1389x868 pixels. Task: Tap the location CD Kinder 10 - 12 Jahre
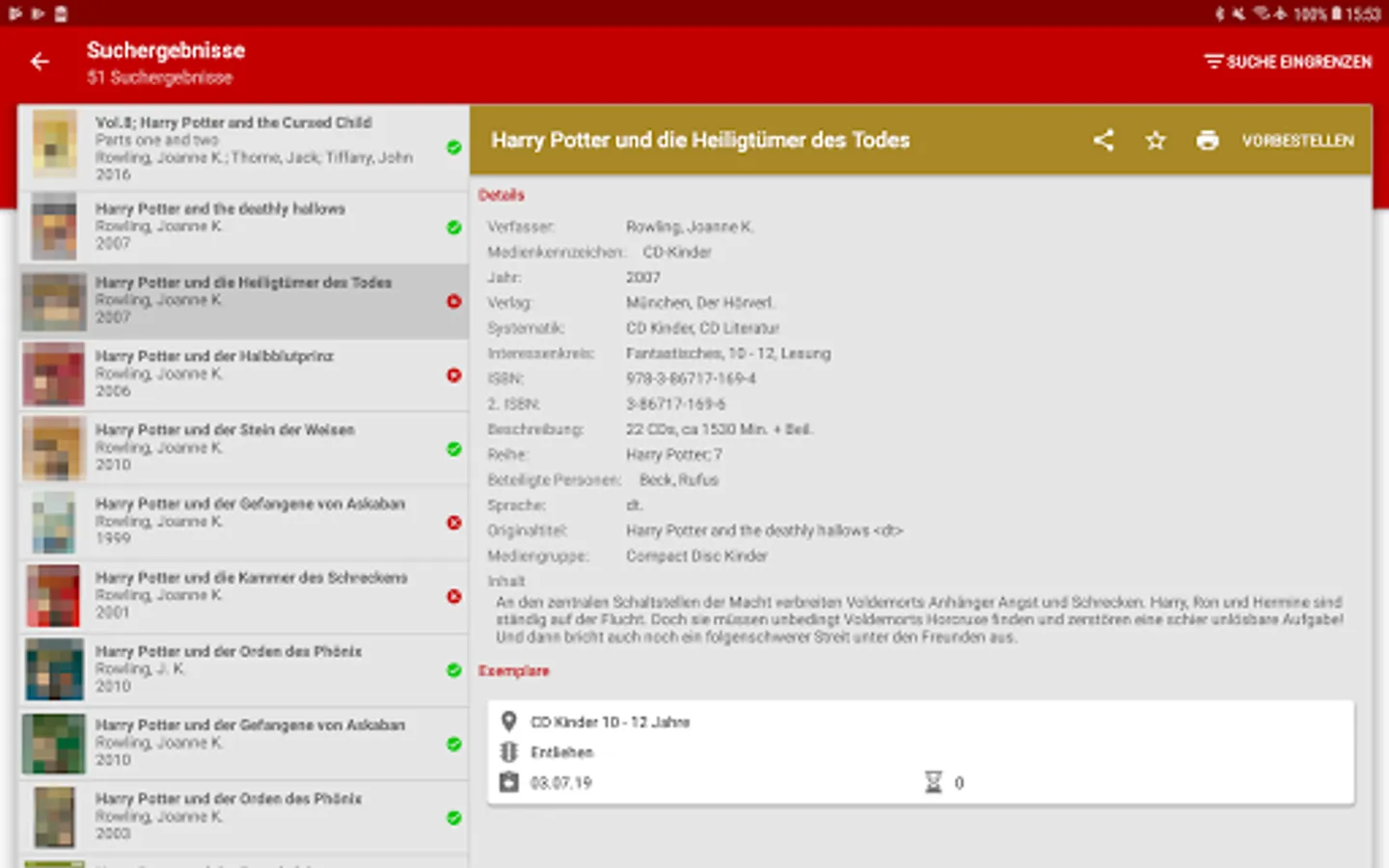click(611, 721)
